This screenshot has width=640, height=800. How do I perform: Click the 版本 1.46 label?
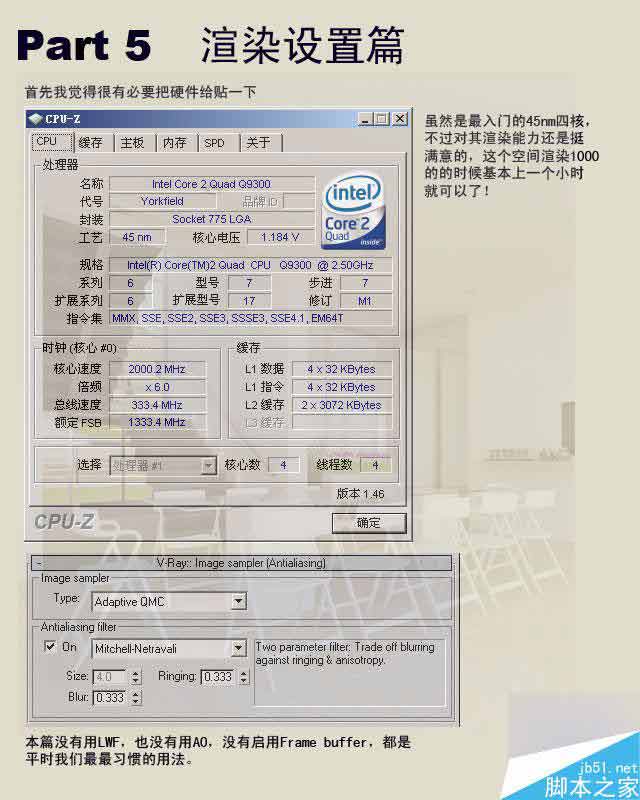(360, 494)
